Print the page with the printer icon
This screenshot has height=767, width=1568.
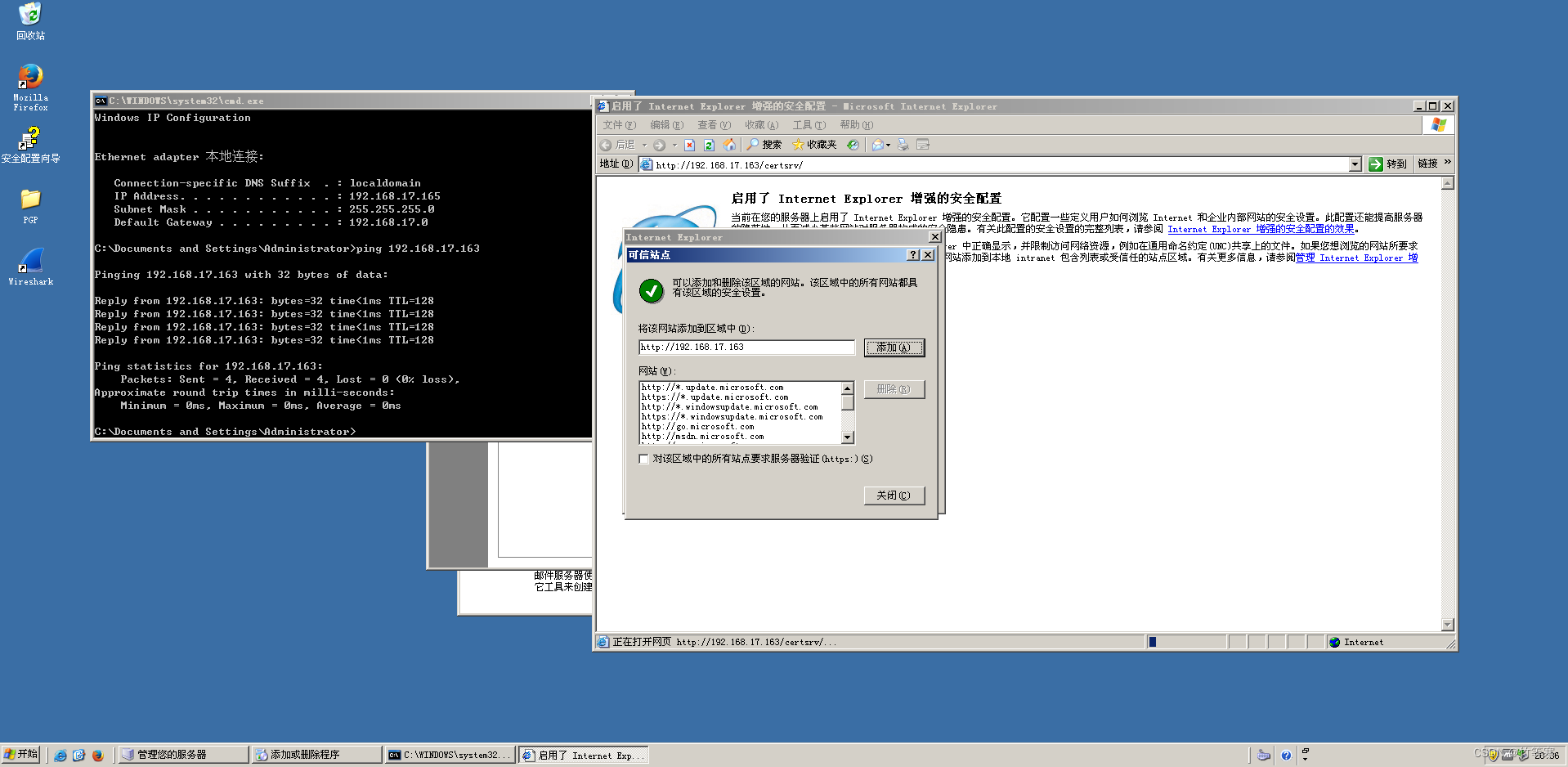pos(903,145)
